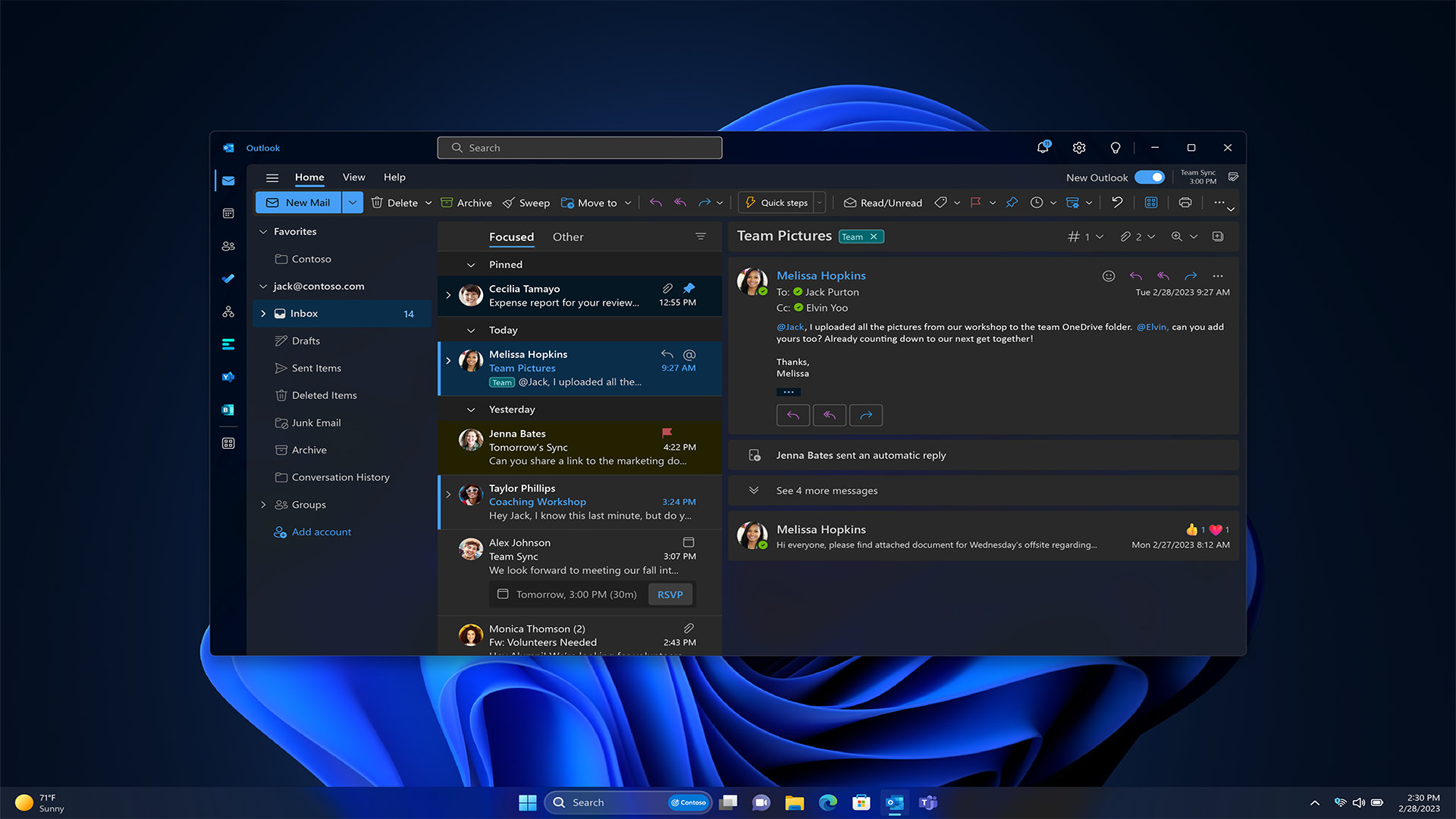This screenshot has height=819, width=1456.
Task: Collapse the jack@contoso.com account
Action: (263, 287)
